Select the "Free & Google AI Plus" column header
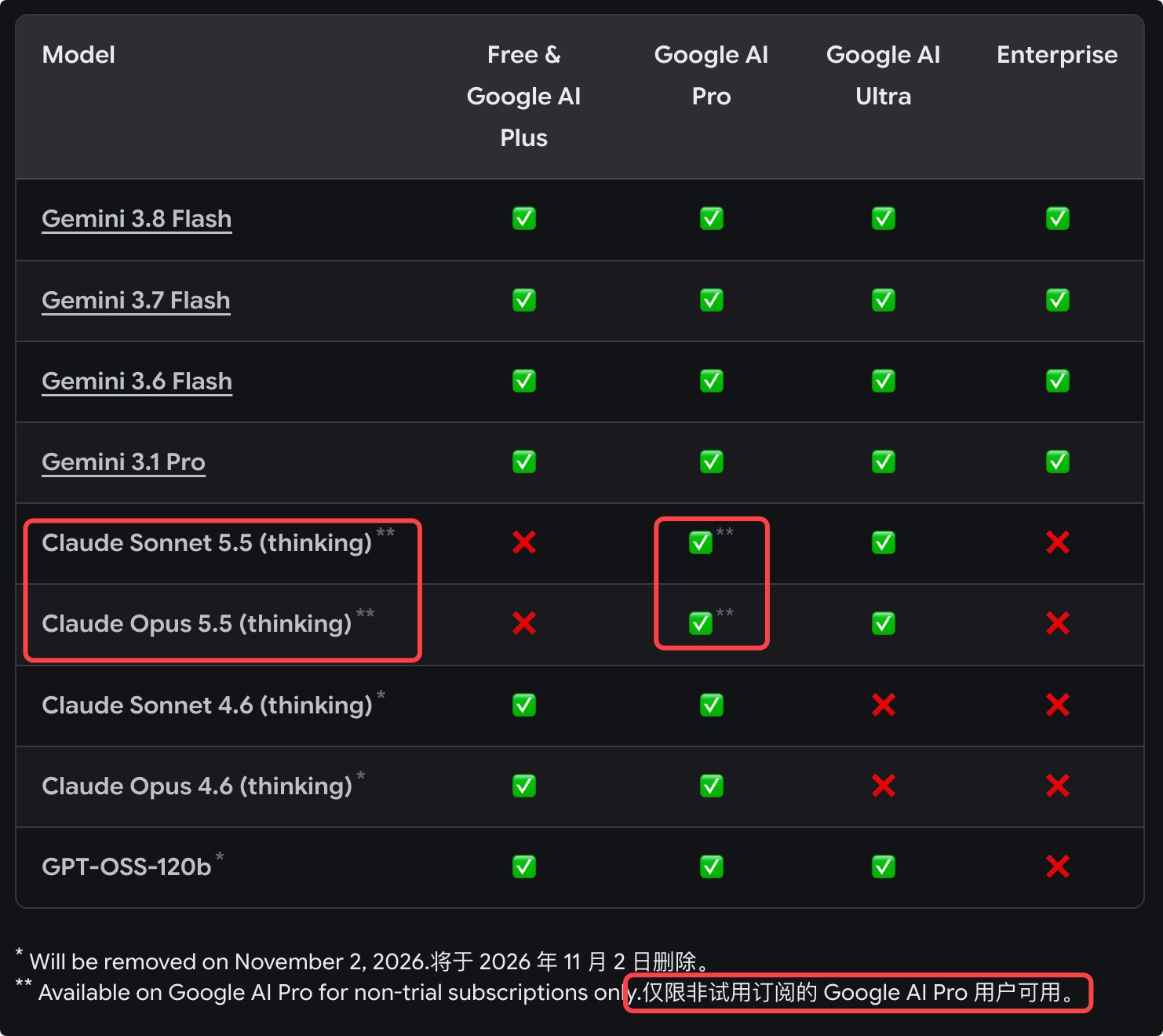The image size is (1163, 1036). pyautogui.click(x=523, y=96)
